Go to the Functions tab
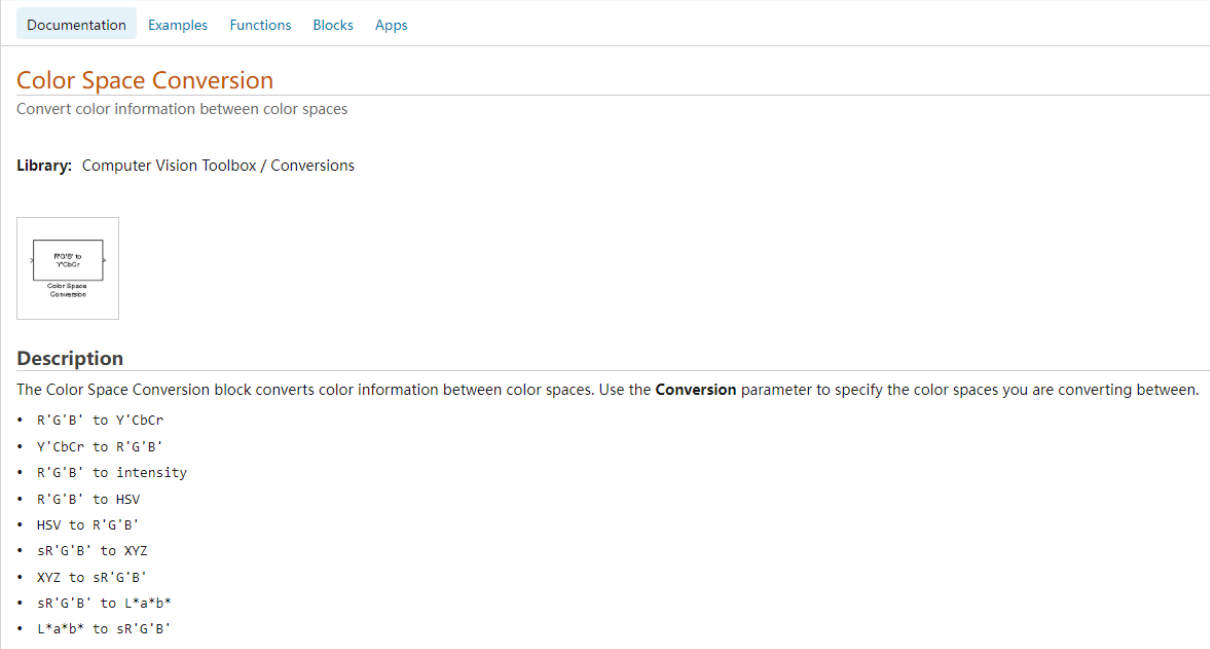This screenshot has height=649, width=1210. [x=260, y=25]
